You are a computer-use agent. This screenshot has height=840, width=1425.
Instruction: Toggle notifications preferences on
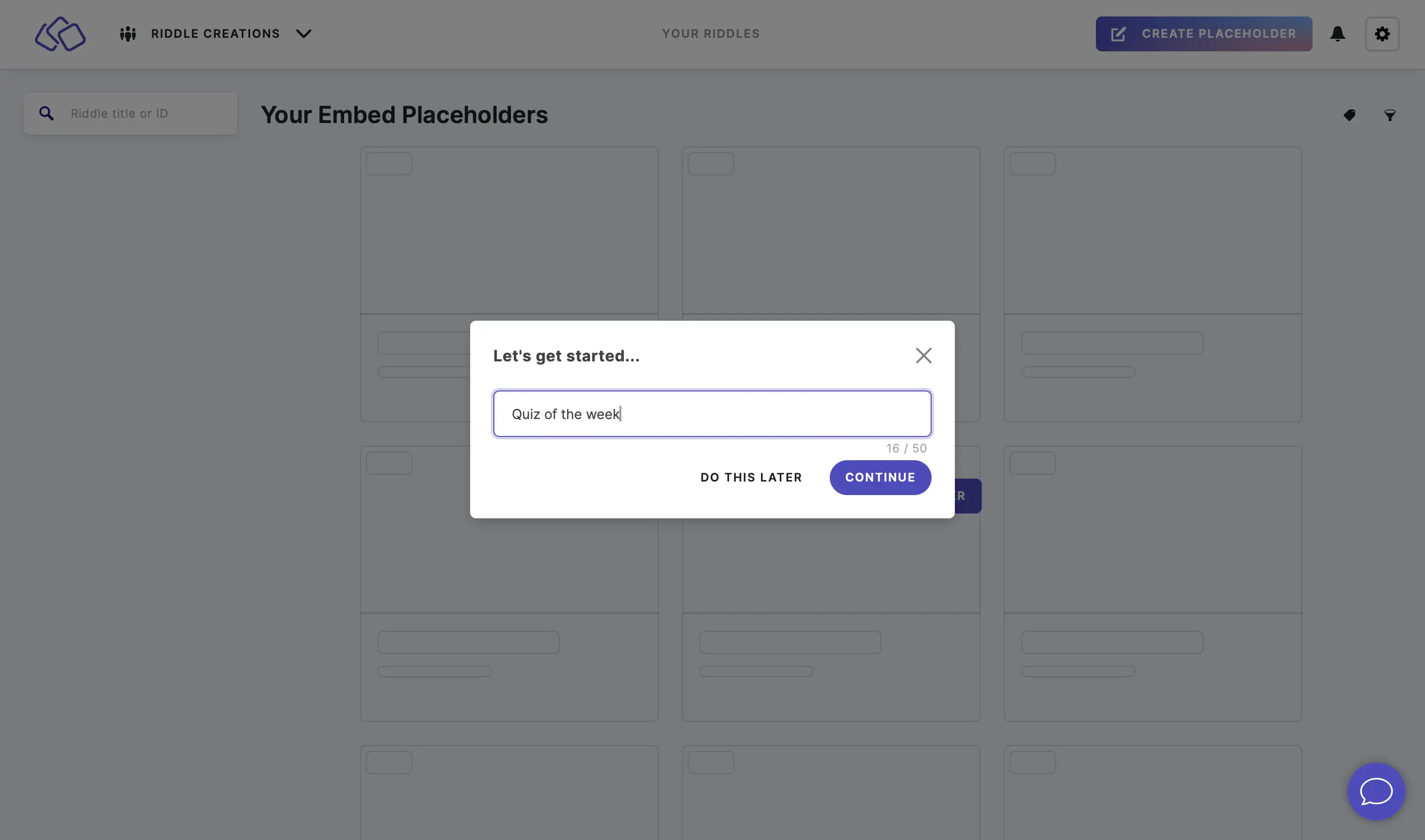tap(1338, 33)
